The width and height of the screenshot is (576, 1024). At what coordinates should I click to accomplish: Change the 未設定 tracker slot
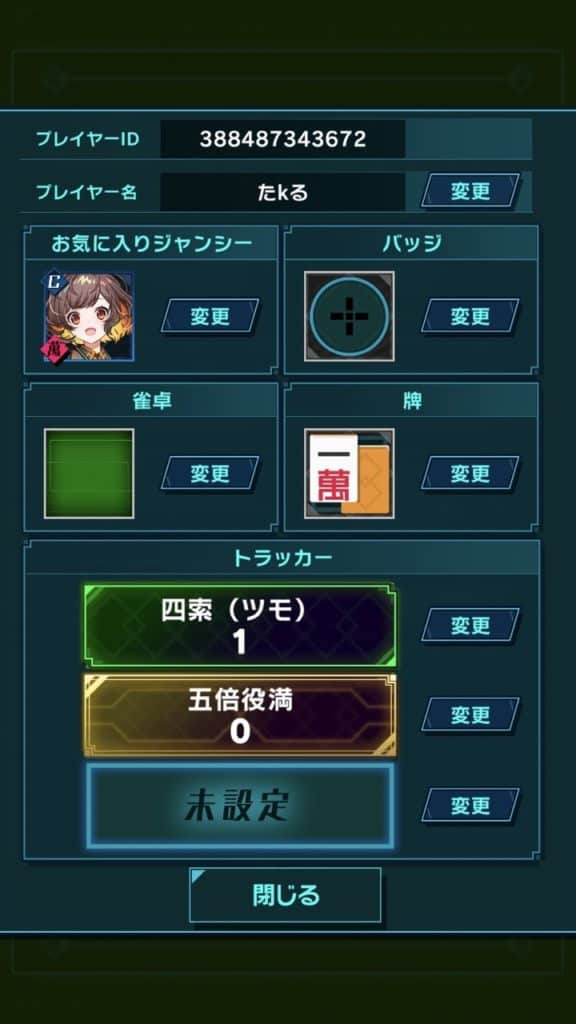coord(470,805)
